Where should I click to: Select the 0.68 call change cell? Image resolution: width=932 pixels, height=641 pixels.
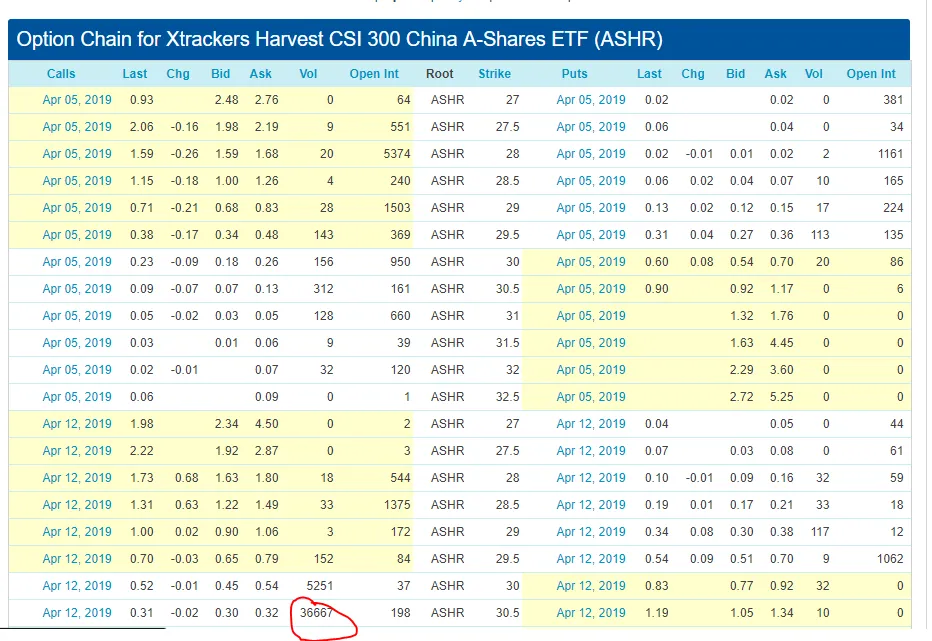pos(187,478)
